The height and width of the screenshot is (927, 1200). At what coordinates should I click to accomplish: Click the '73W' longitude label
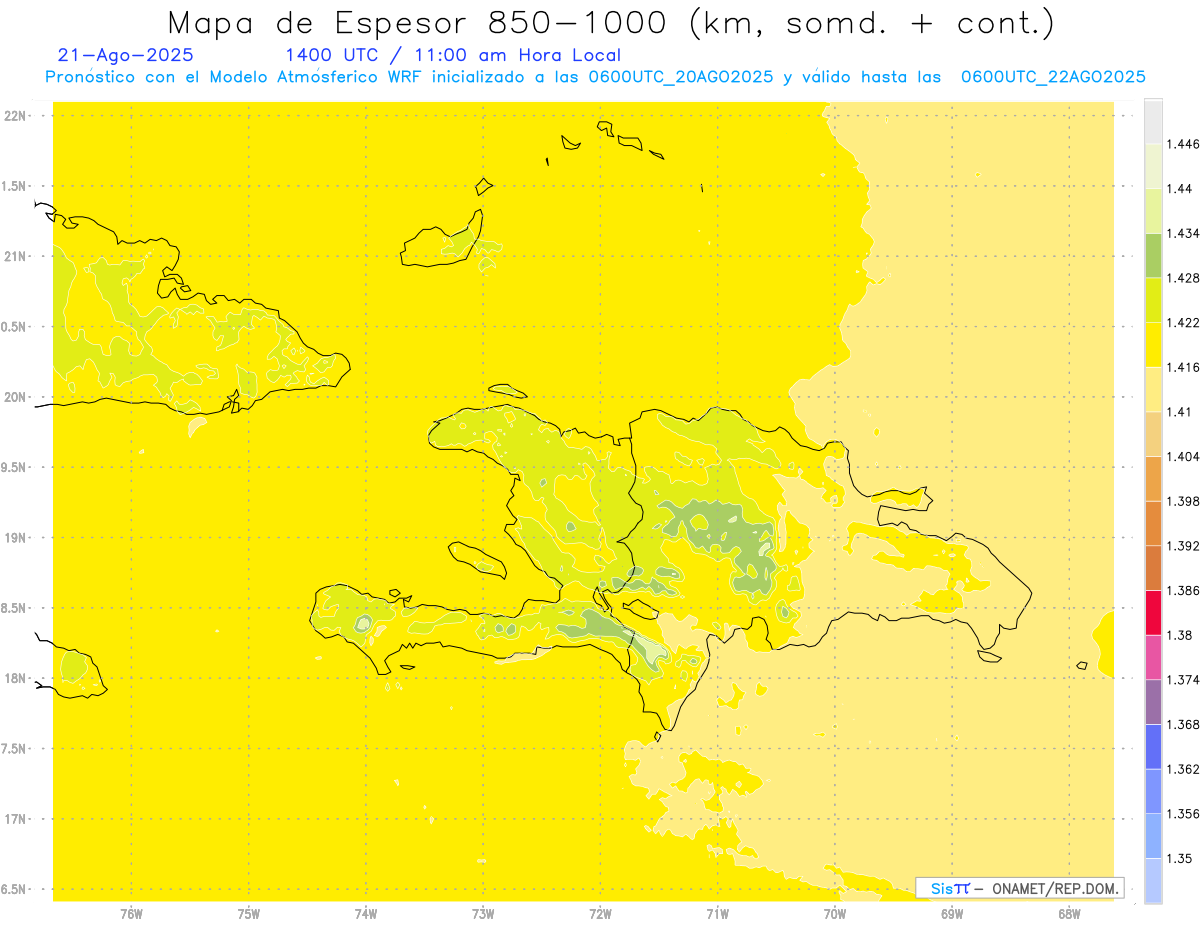pyautogui.click(x=483, y=913)
